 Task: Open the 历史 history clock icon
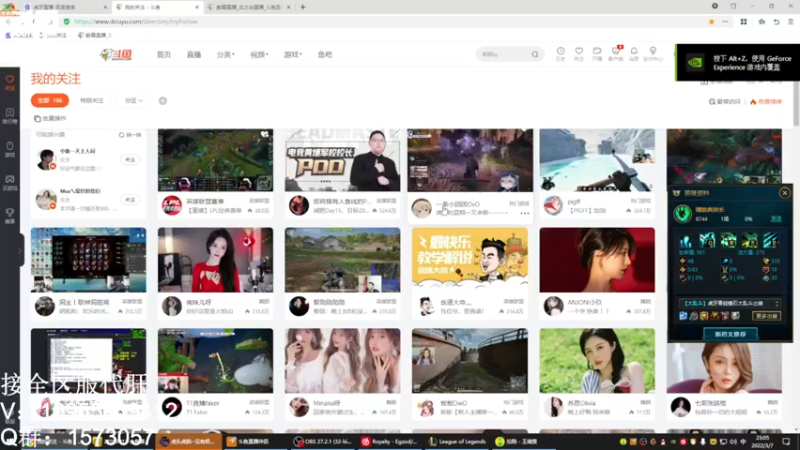click(x=560, y=54)
